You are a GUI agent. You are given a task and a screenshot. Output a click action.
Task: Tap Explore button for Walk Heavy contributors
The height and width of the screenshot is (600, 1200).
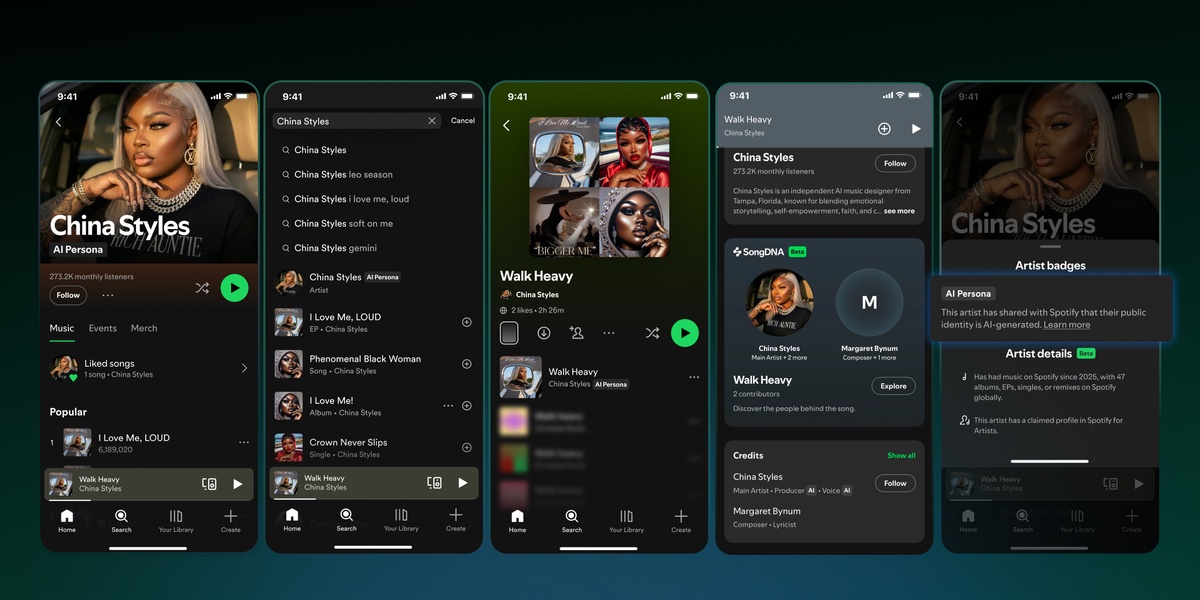pyautogui.click(x=893, y=386)
